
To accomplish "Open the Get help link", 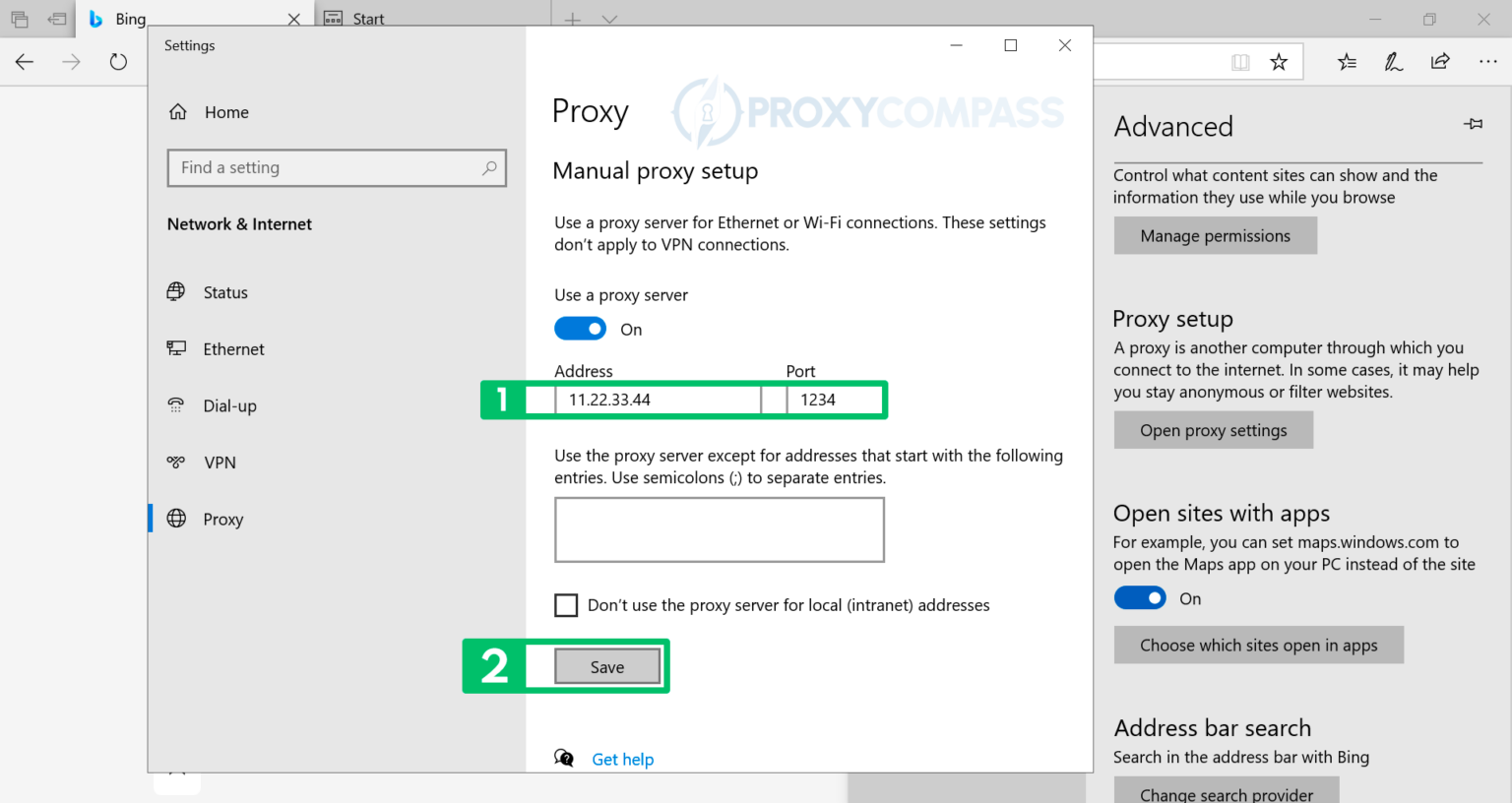I will pos(622,759).
